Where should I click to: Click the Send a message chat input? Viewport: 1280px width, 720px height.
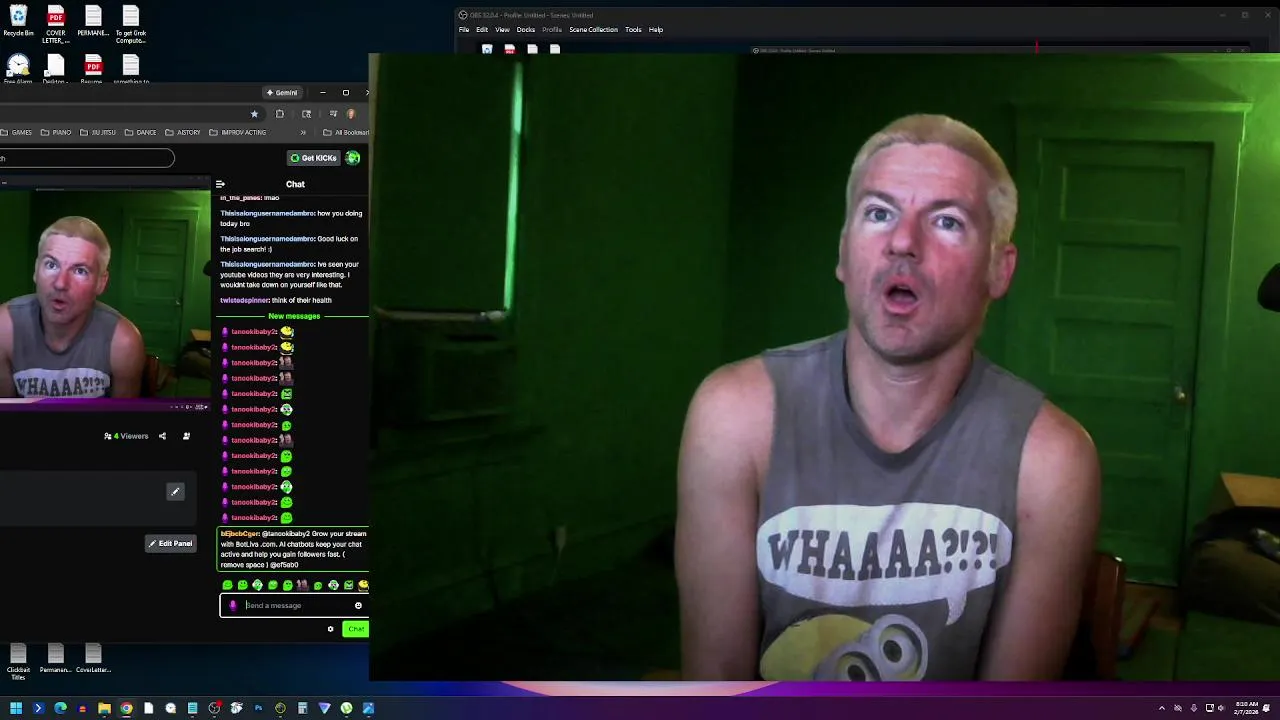(295, 605)
